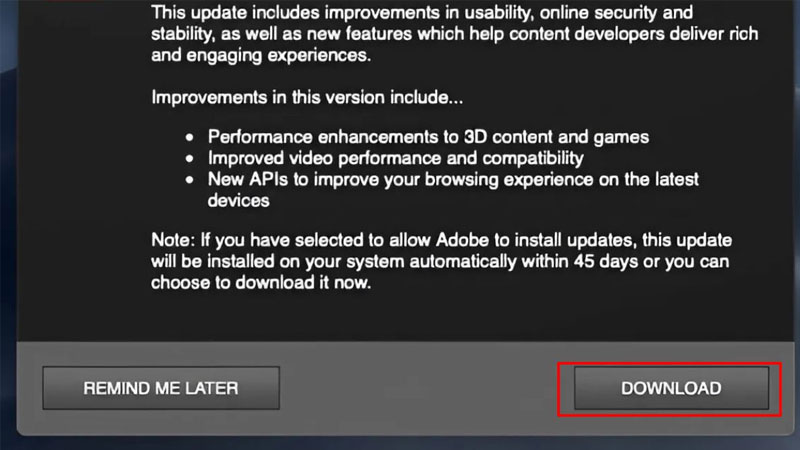
Task: Click the 'New APIs to improve your browsing' line
Action: 453,179
